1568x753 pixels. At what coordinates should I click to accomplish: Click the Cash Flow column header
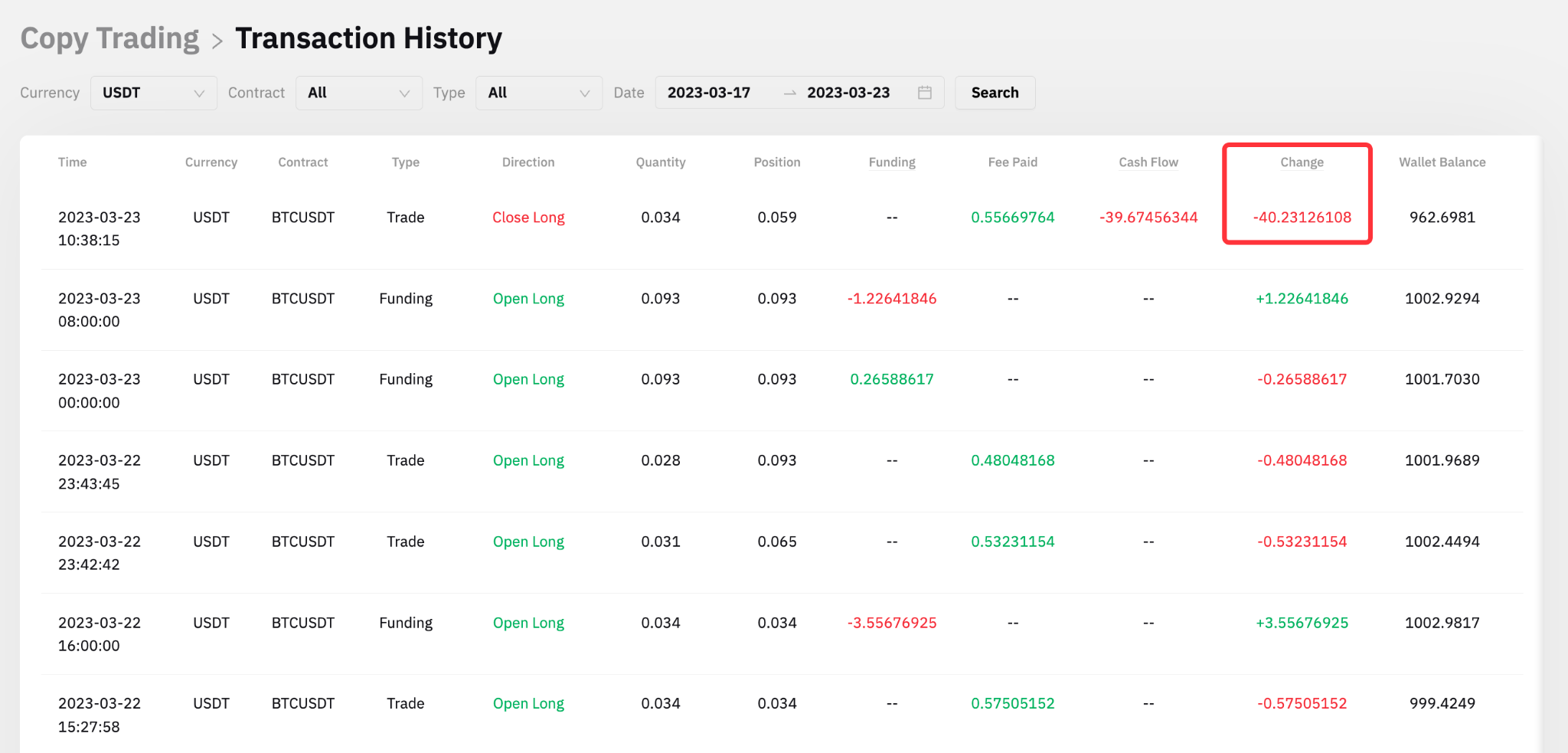click(1148, 162)
